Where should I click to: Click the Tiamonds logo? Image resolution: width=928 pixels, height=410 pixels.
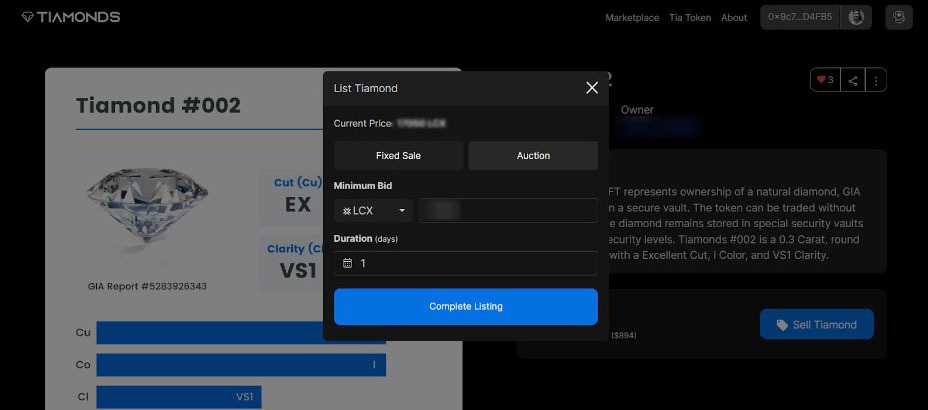pyautogui.click(x=70, y=17)
